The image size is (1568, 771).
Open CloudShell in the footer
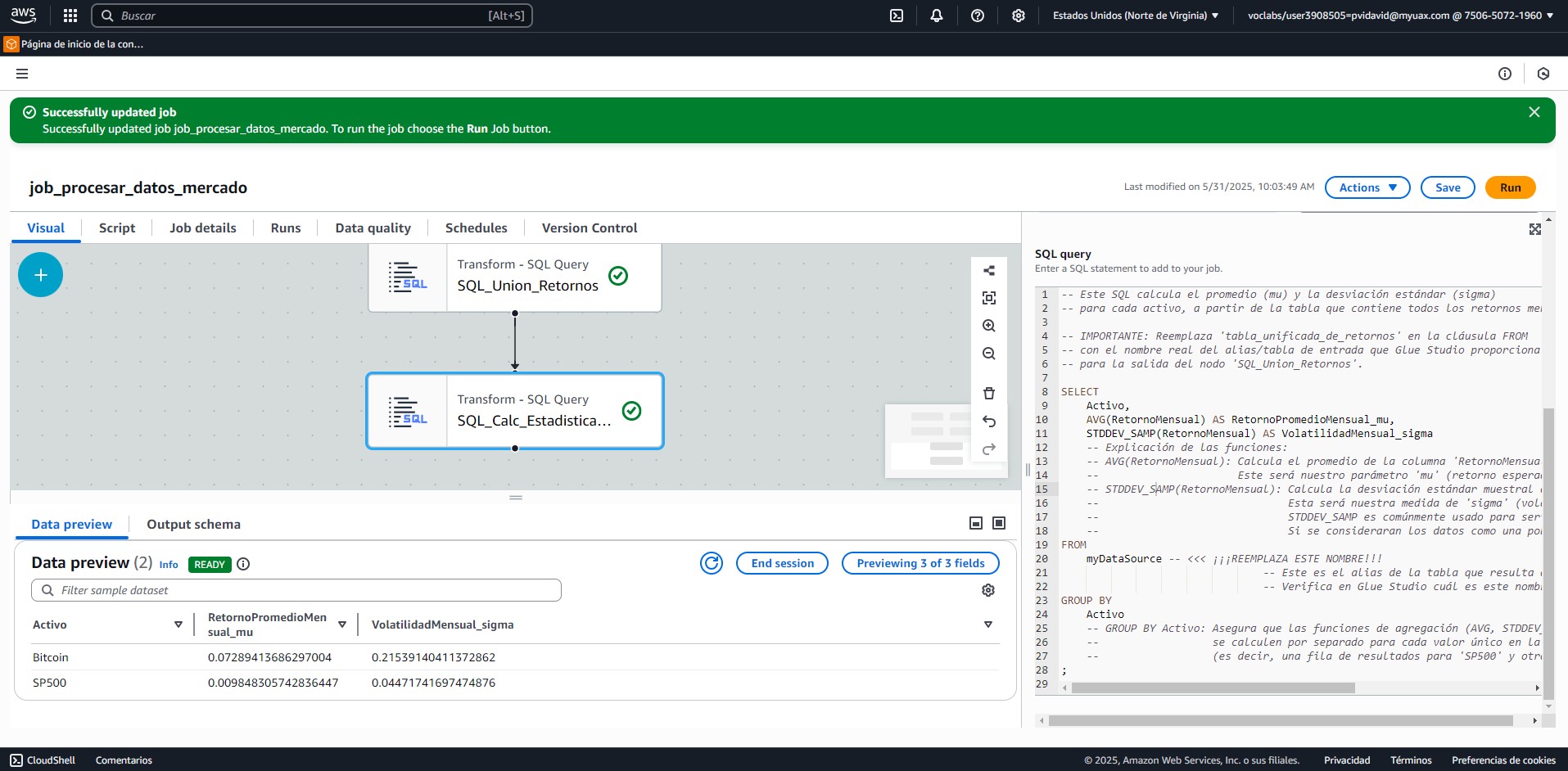[x=43, y=760]
